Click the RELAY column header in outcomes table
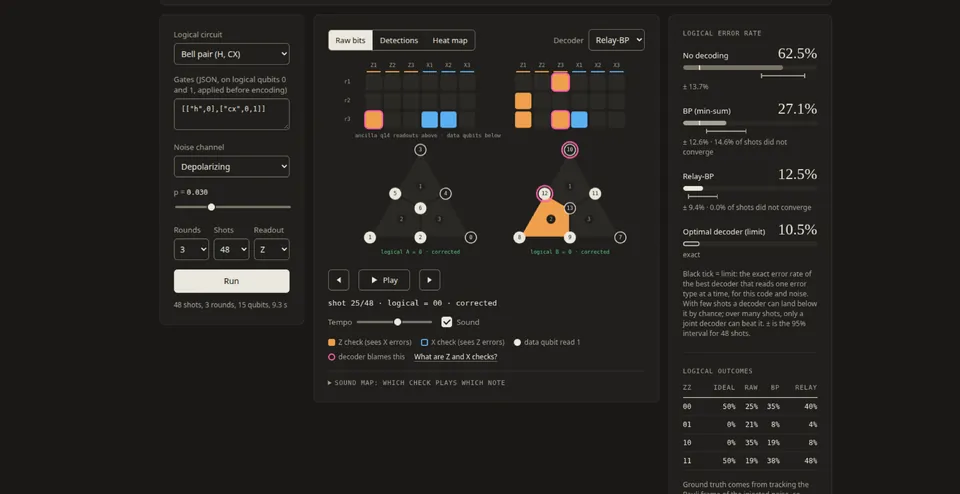This screenshot has width=960, height=494. tap(806, 387)
